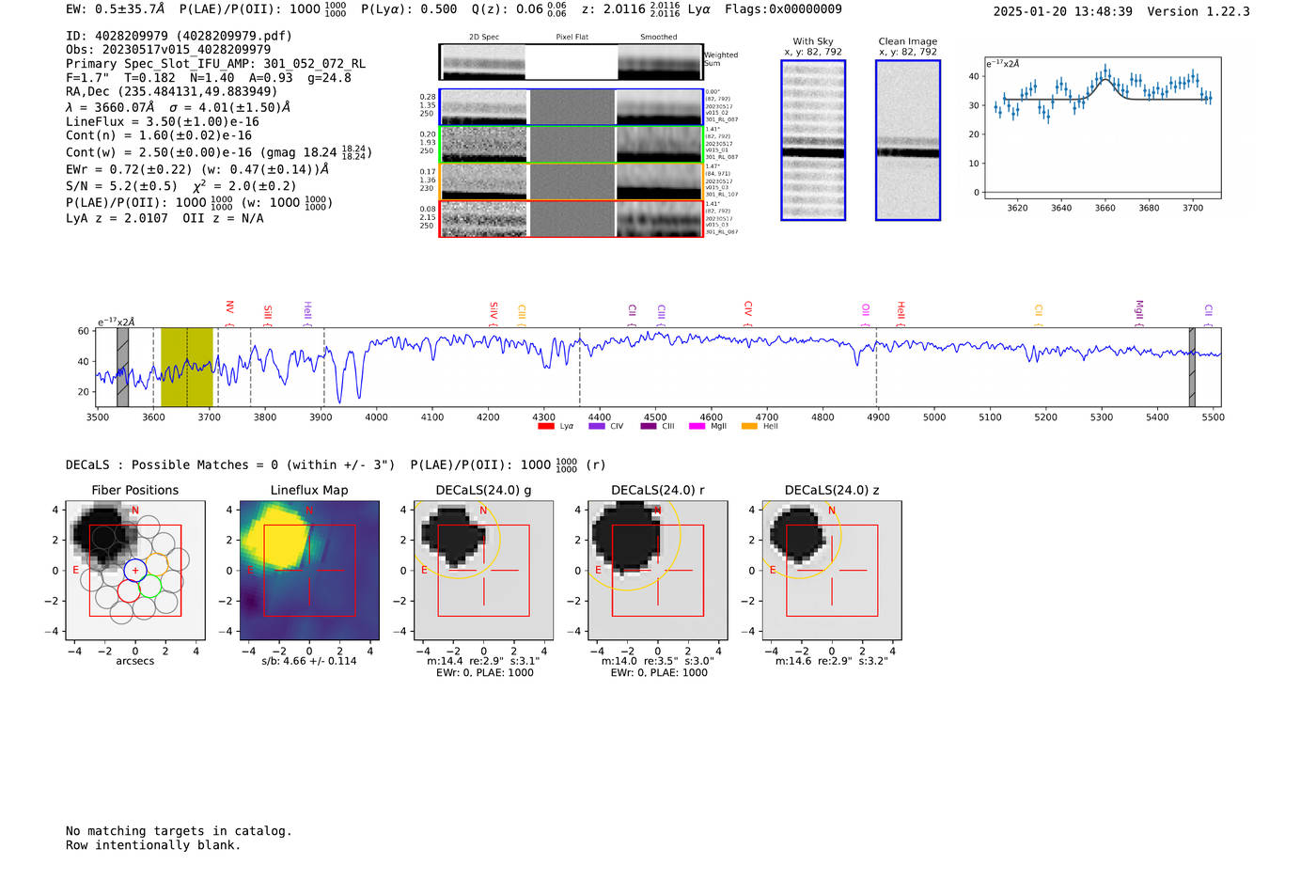Open the DECaLS(24.0) r image
1316x896 pixels.
658,571
